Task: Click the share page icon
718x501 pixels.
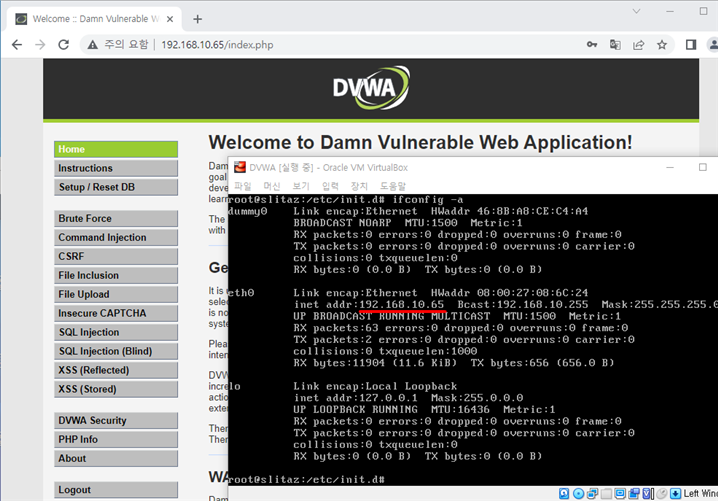Action: 638,44
